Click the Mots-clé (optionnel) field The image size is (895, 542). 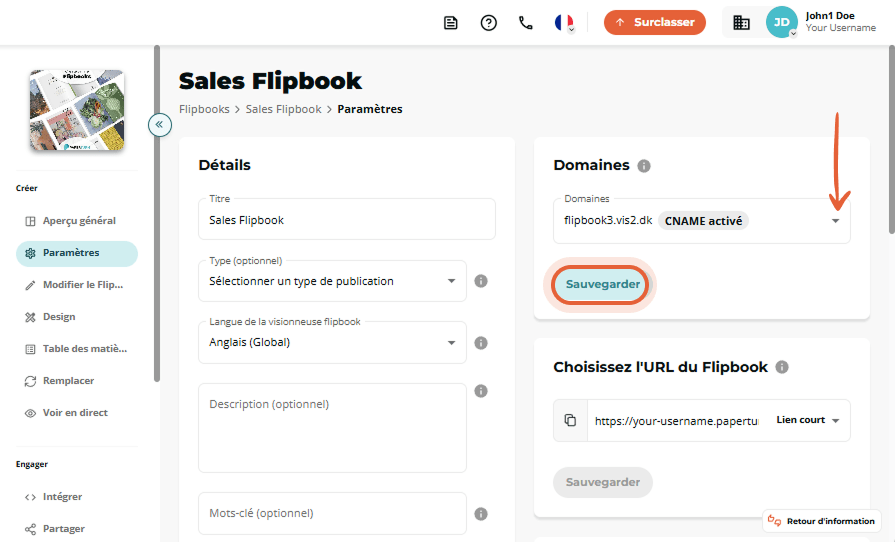(332, 513)
